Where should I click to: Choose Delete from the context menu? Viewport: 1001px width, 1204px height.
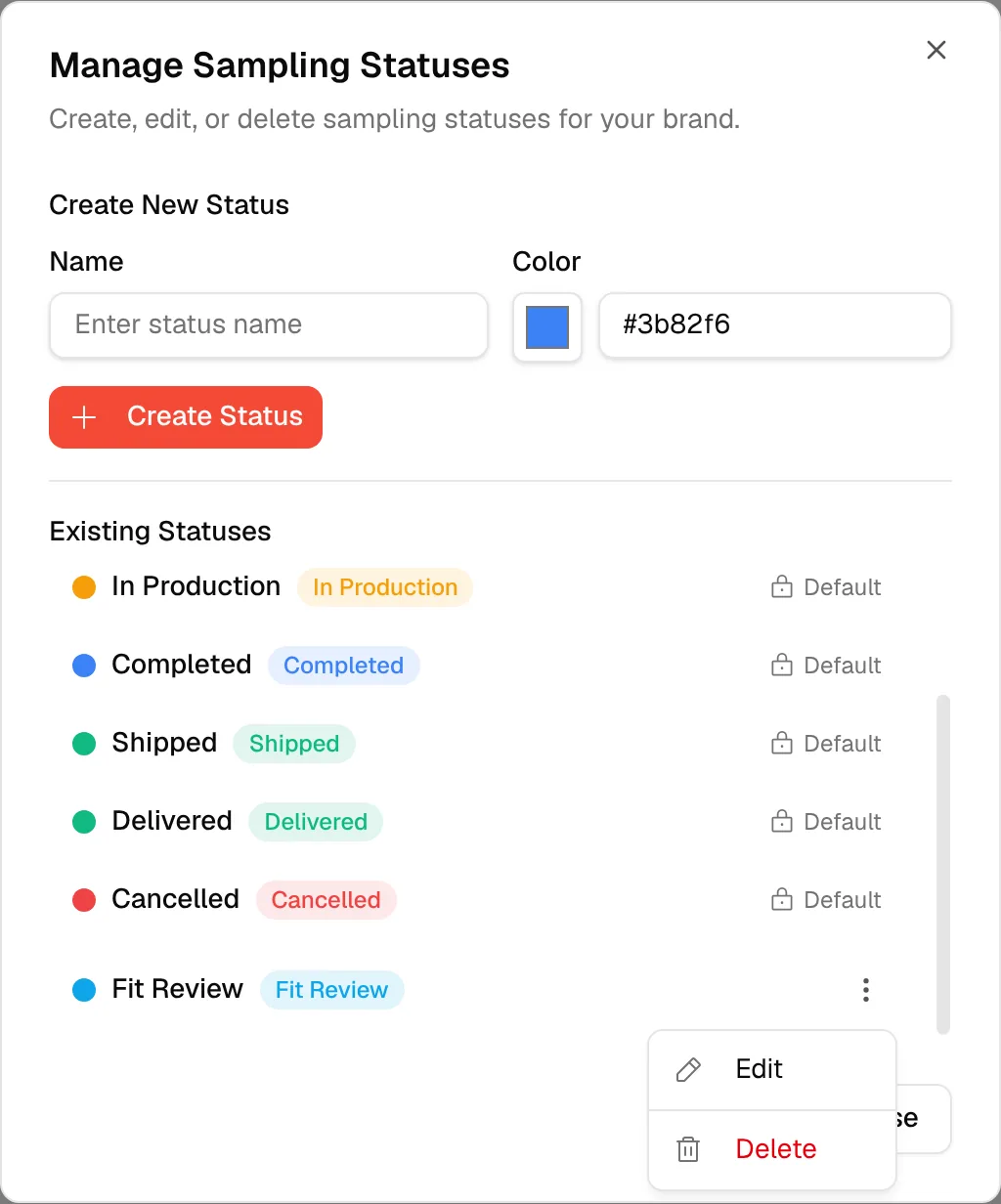click(x=772, y=1149)
